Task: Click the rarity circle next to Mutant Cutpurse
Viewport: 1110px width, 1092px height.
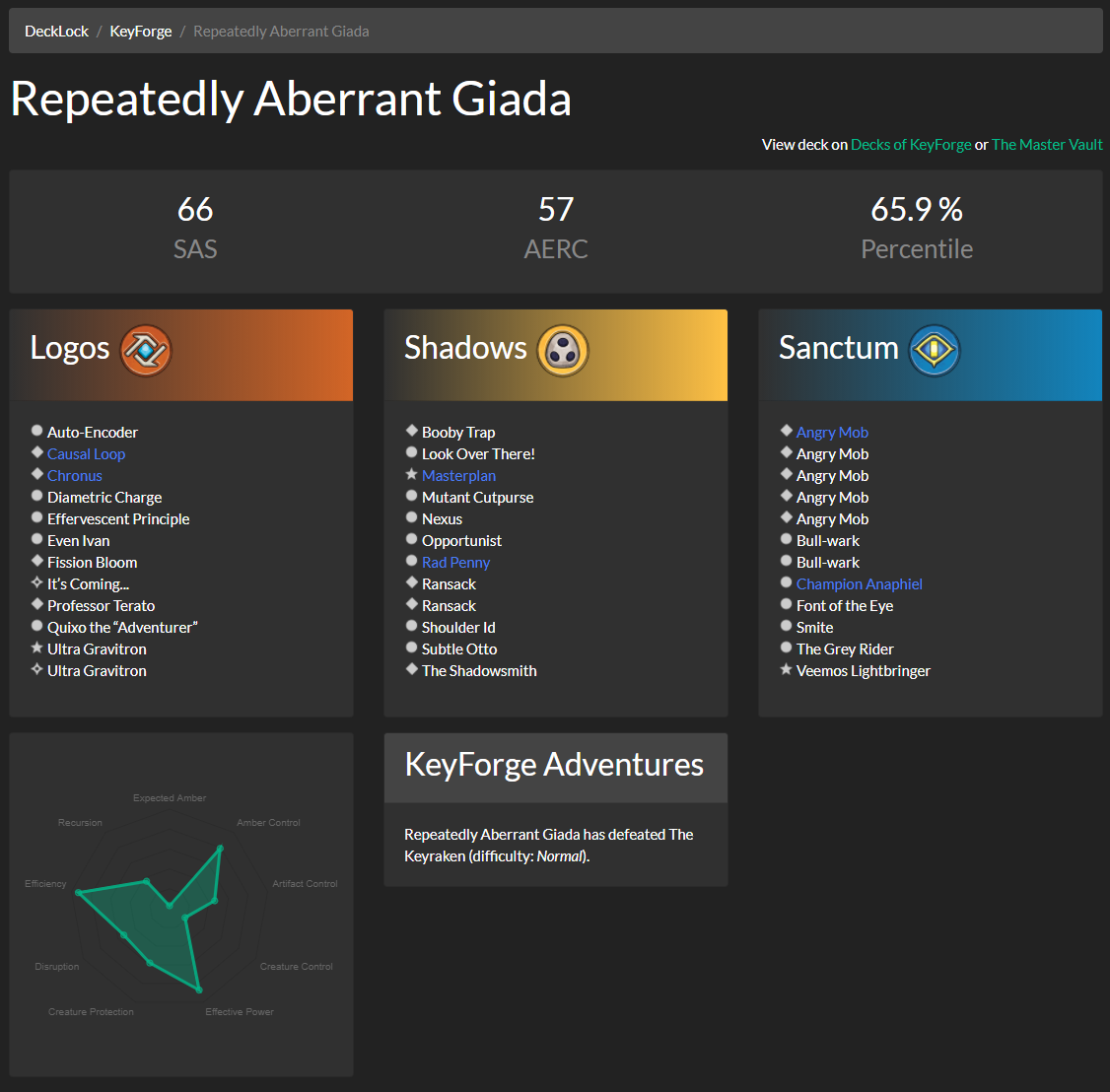Action: pyautogui.click(x=411, y=496)
